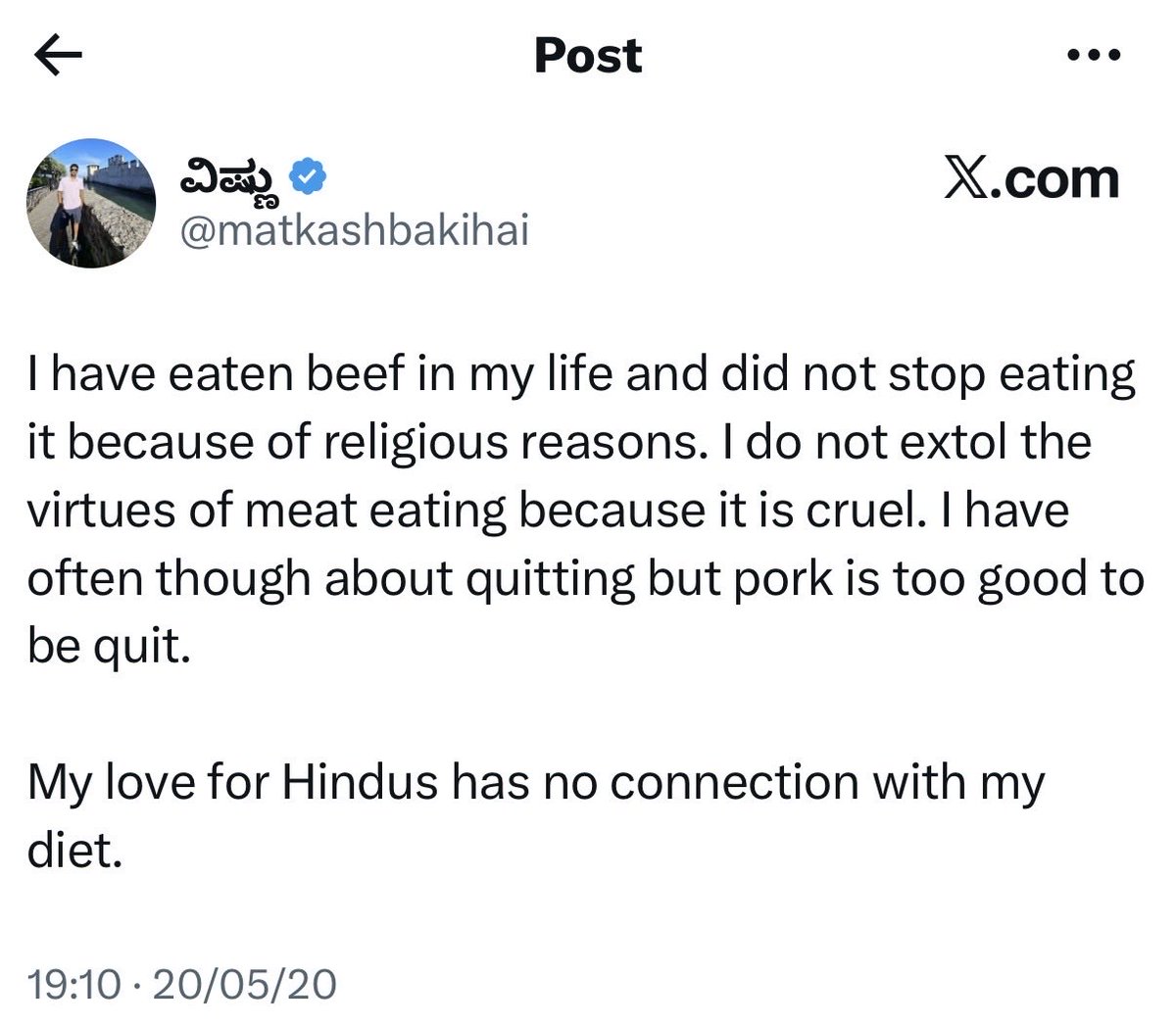Tap the "My love for Hindus" line

(x=536, y=784)
